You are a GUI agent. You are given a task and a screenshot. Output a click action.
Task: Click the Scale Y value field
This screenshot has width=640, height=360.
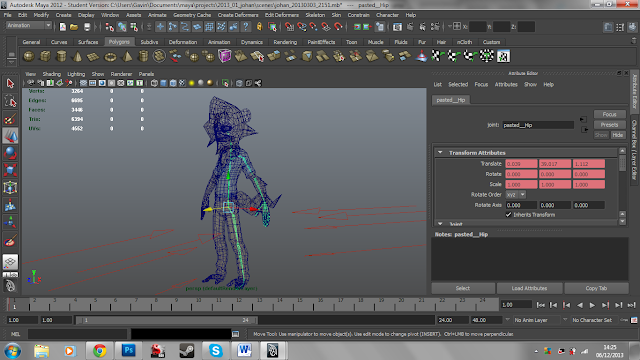pyautogui.click(x=555, y=184)
